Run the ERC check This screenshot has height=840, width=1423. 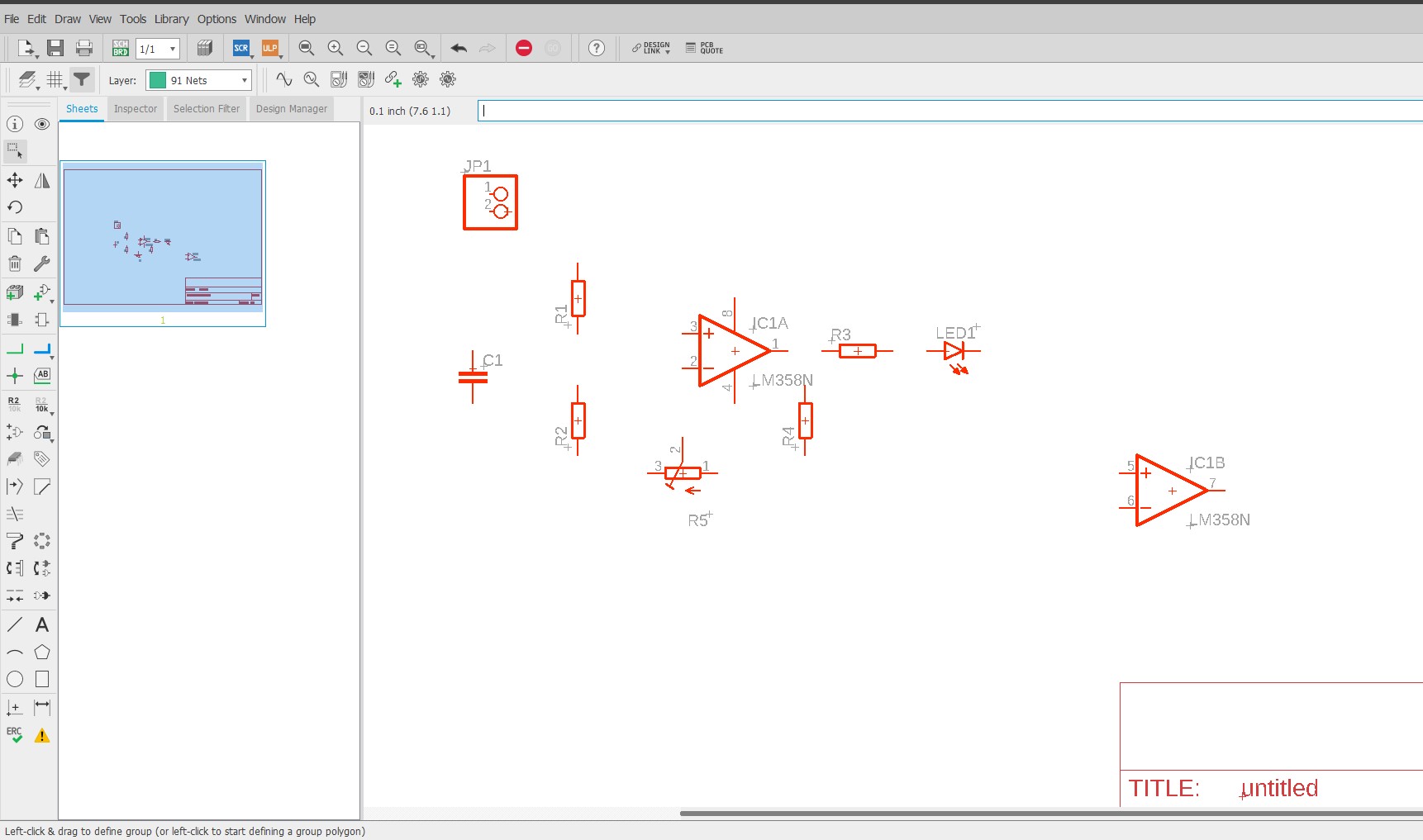coord(15,734)
